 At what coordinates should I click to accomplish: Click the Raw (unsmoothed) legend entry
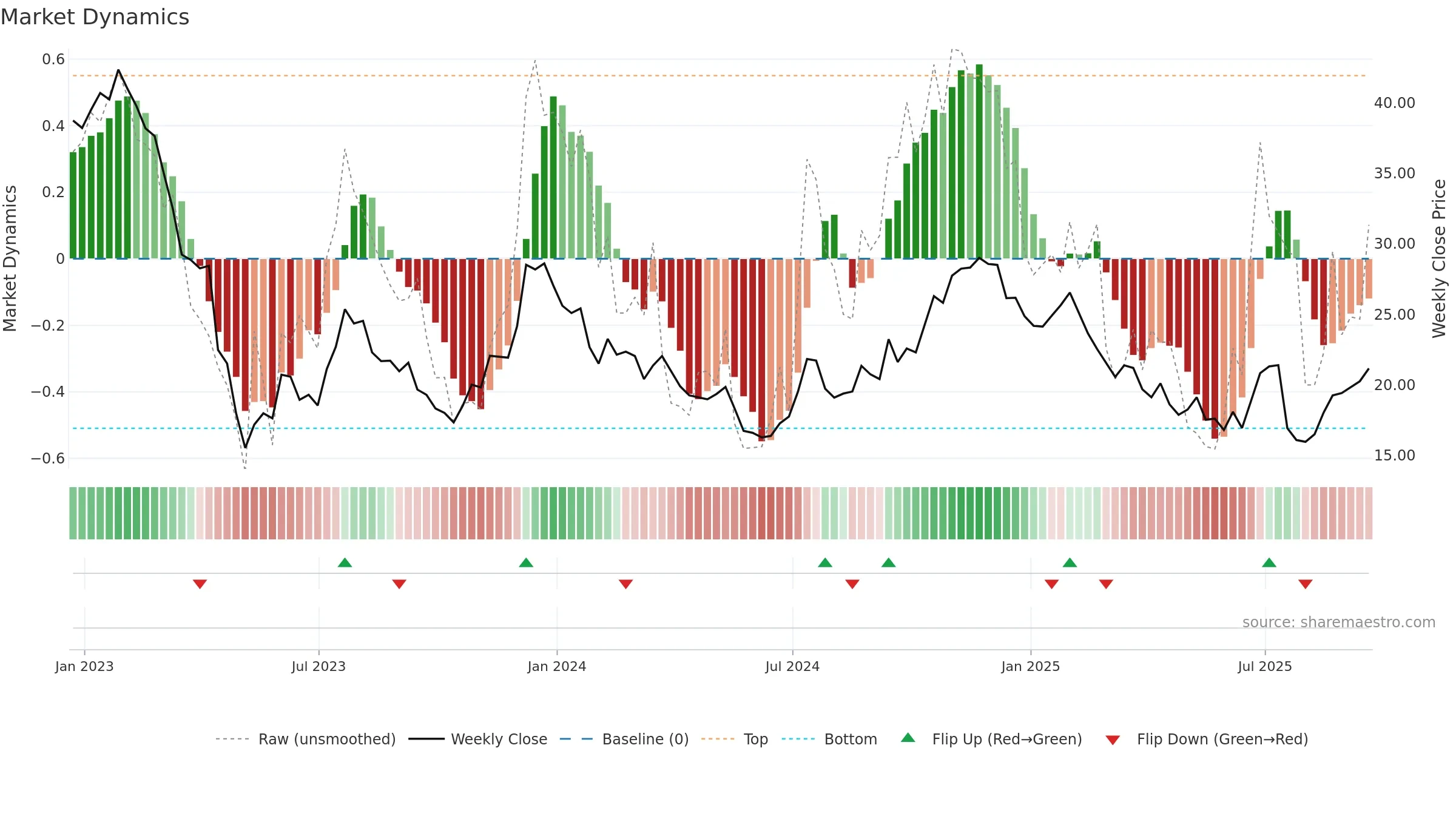coord(306,739)
